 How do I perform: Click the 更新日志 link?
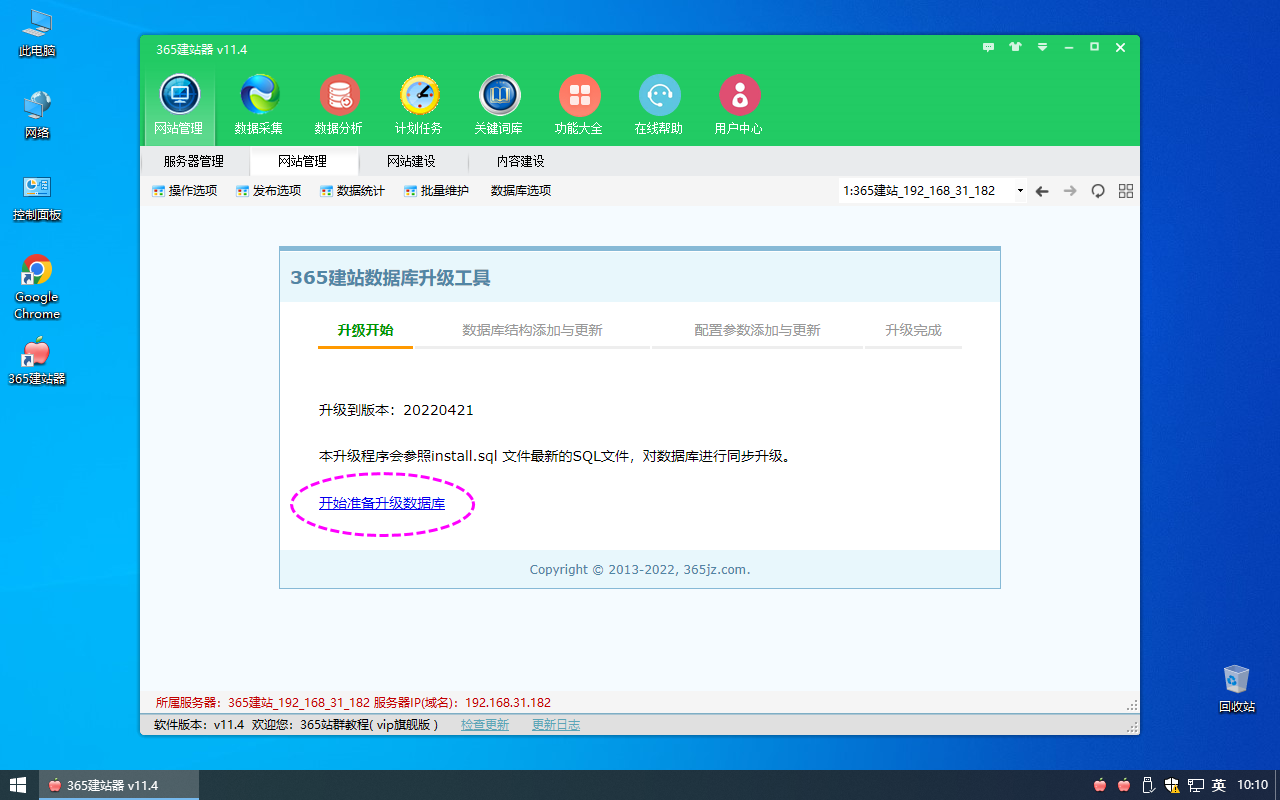pos(556,725)
